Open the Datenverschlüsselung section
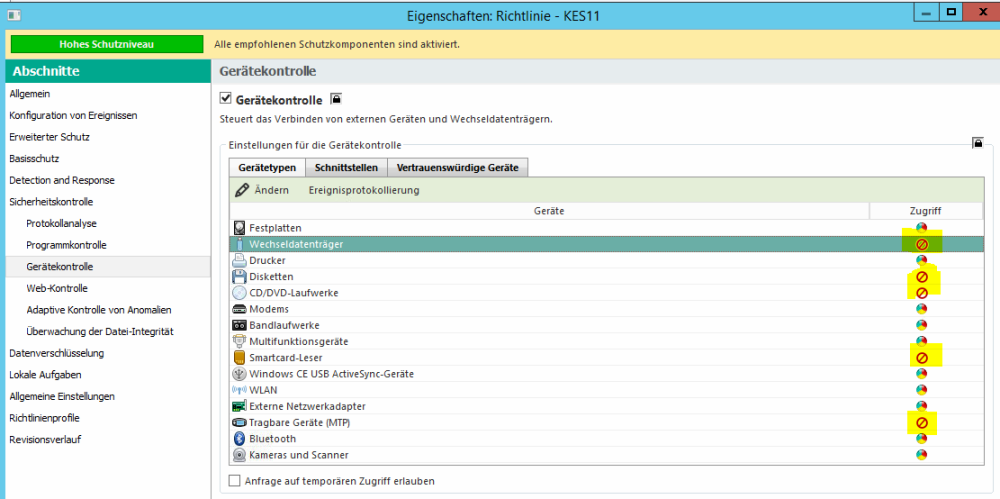 (x=57, y=354)
